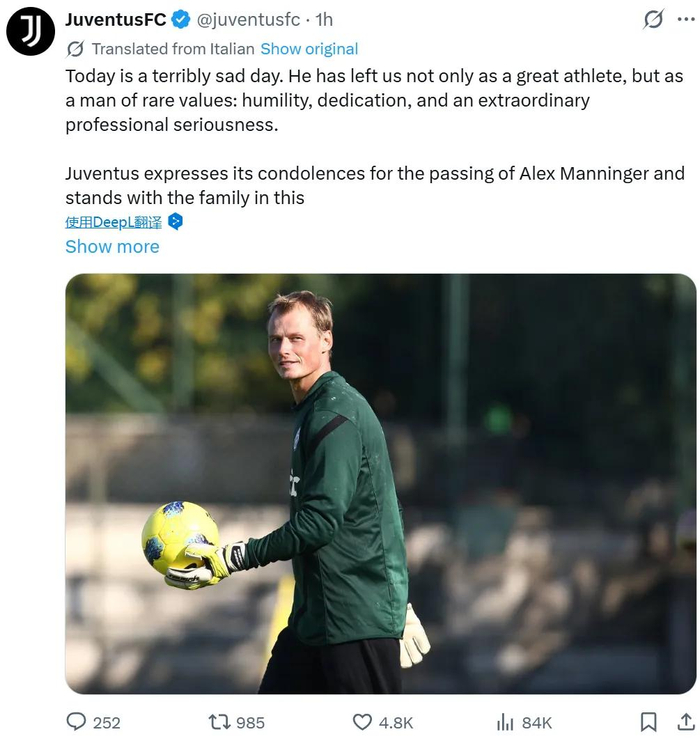Open the goalkeeper photo attachment
700x741 pixels.
click(380, 483)
